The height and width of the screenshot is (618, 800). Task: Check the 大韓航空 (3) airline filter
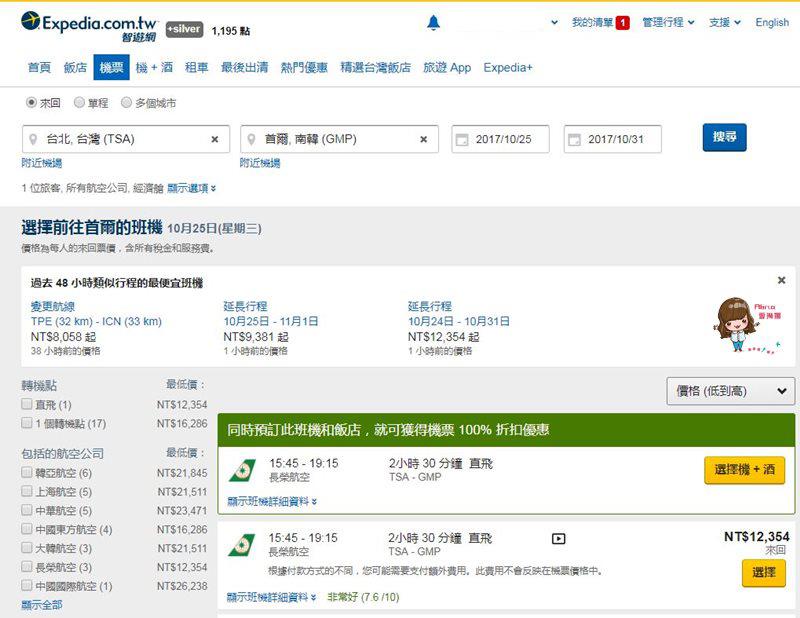coord(27,548)
